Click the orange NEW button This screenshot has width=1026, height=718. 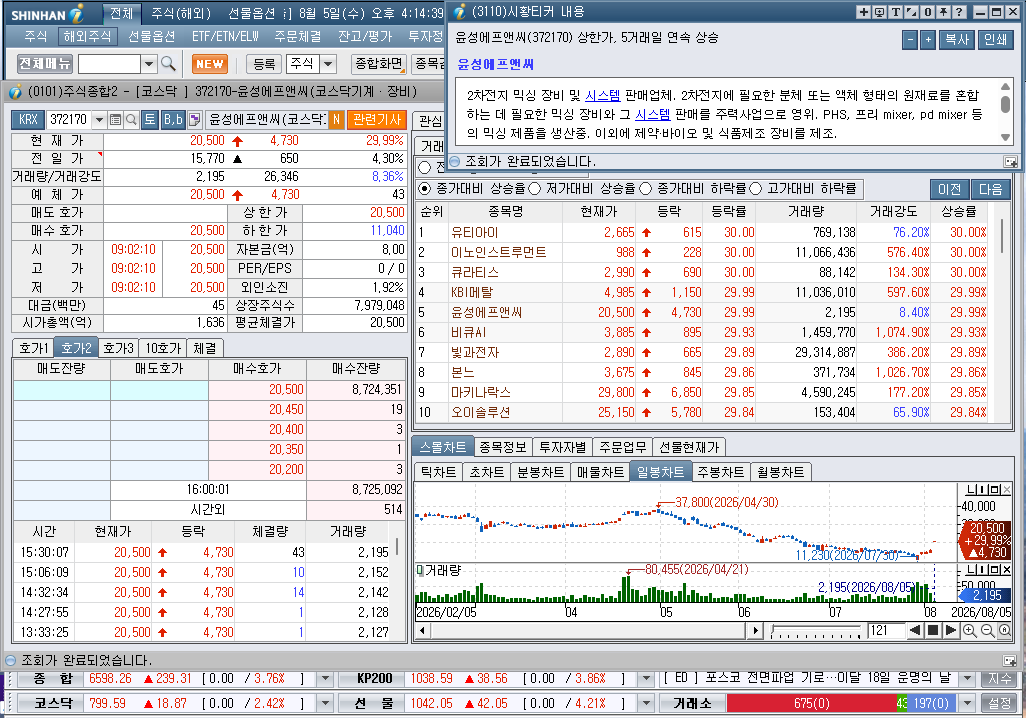click(x=209, y=63)
